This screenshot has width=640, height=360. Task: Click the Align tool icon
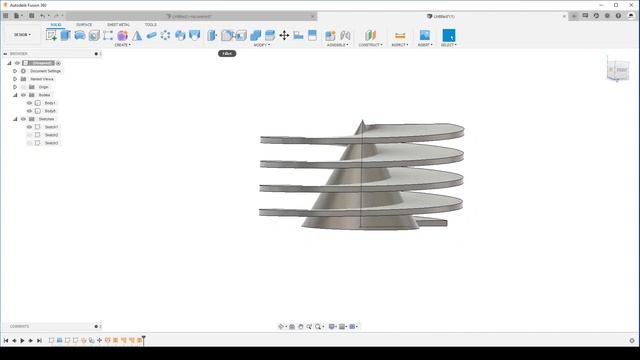(298, 36)
